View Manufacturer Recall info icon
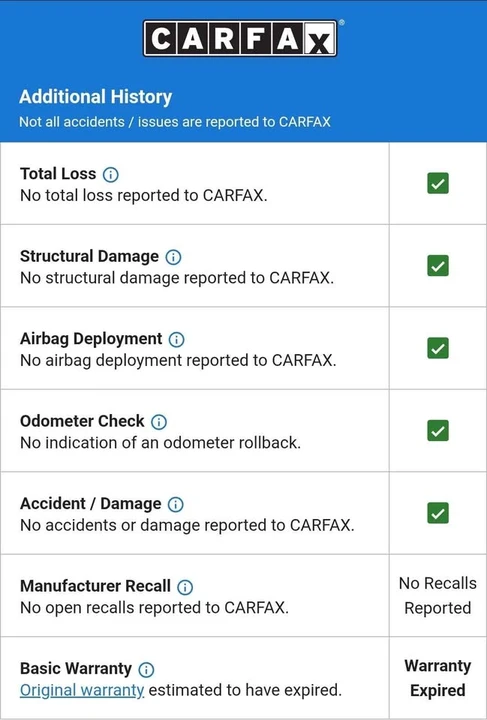 point(185,587)
